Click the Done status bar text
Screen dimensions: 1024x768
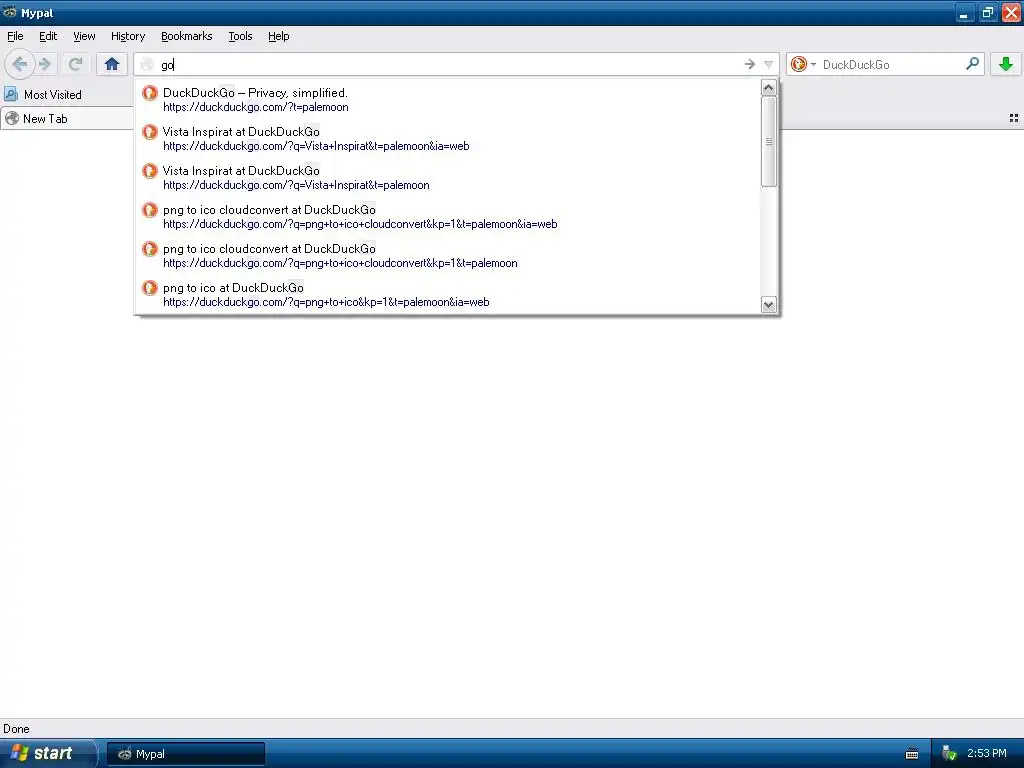pos(16,729)
